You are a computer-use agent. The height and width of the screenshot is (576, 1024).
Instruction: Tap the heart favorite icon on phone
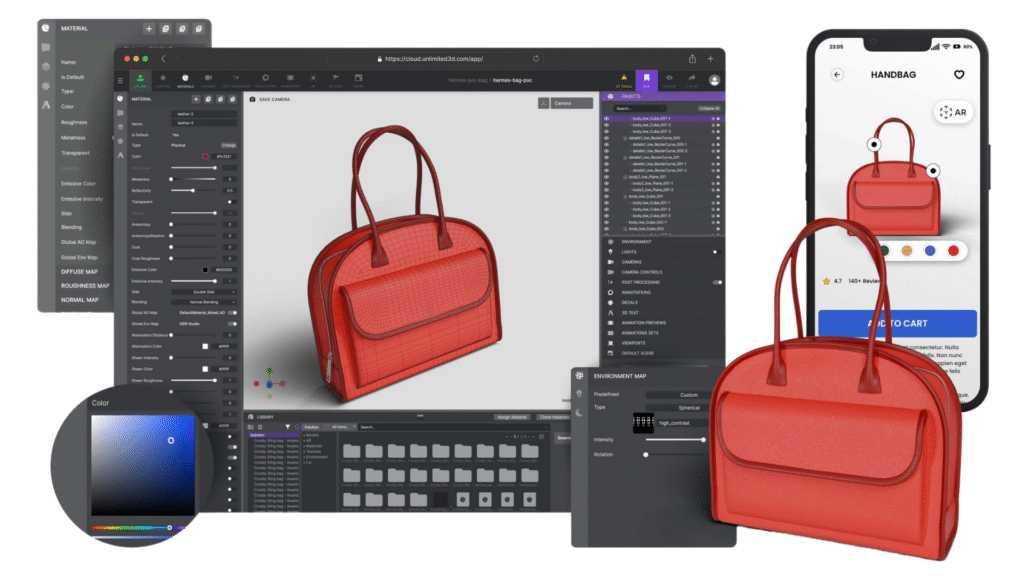point(958,75)
